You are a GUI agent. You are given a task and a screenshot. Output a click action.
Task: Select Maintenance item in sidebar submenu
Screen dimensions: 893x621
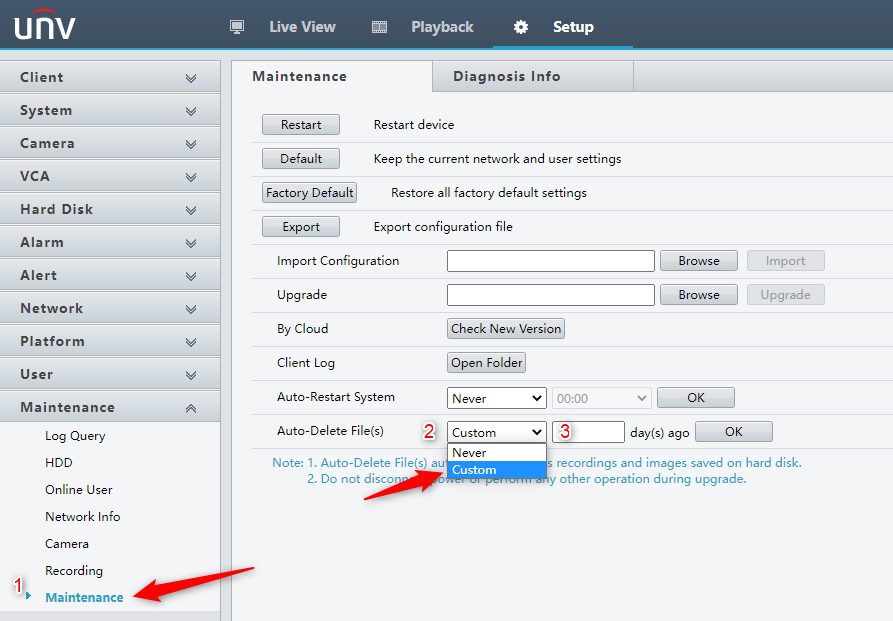pyautogui.click(x=84, y=598)
